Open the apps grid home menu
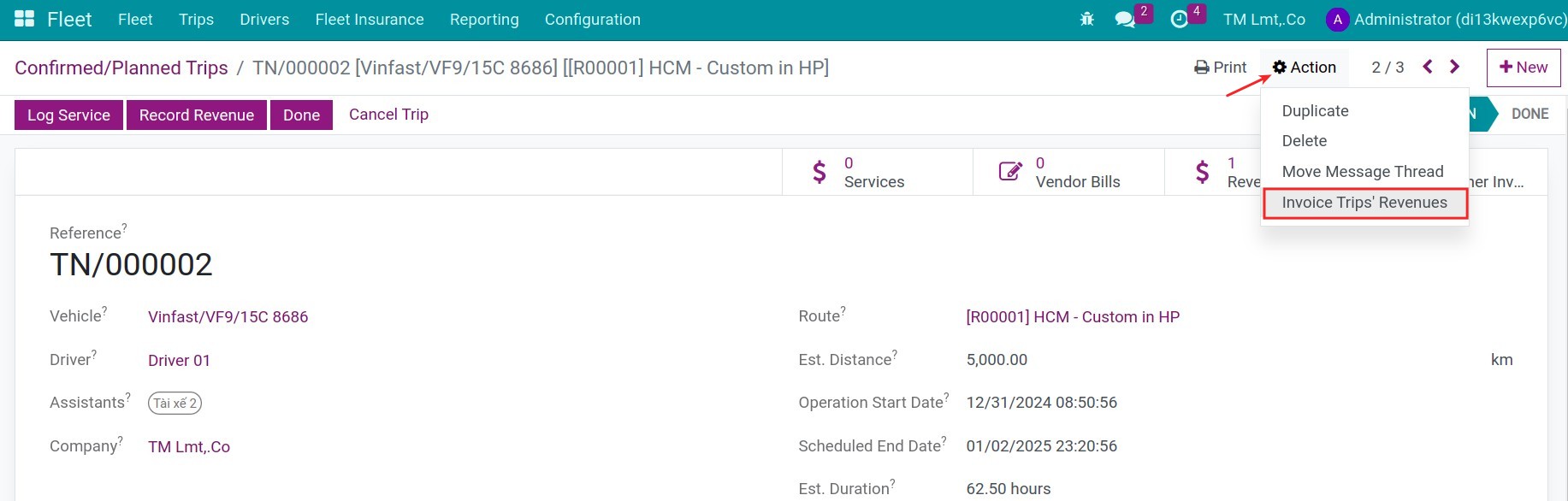1568x501 pixels. [24, 19]
